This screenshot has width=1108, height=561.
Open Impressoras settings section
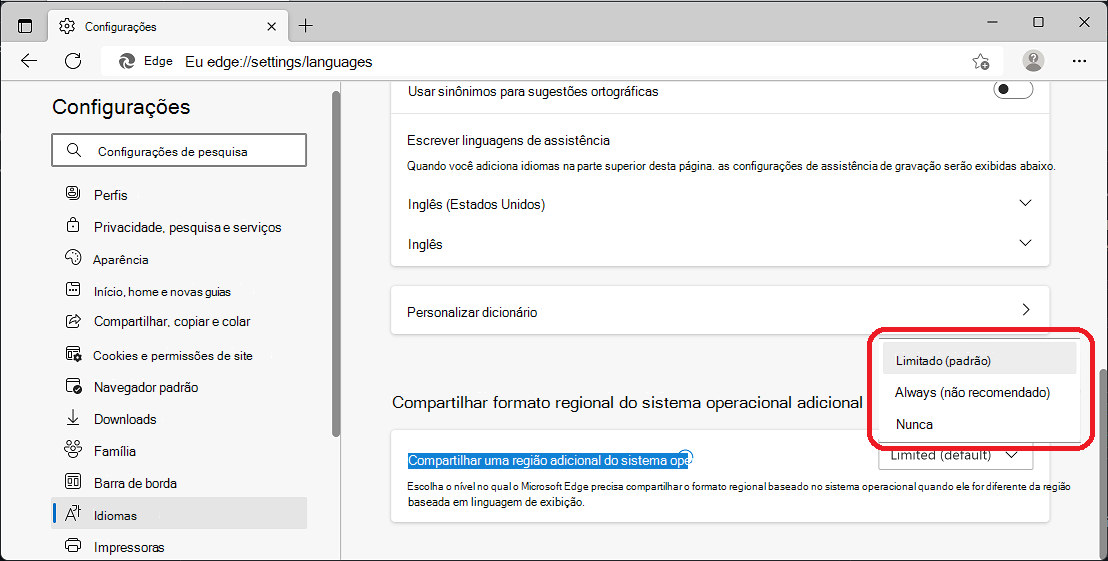[179, 547]
